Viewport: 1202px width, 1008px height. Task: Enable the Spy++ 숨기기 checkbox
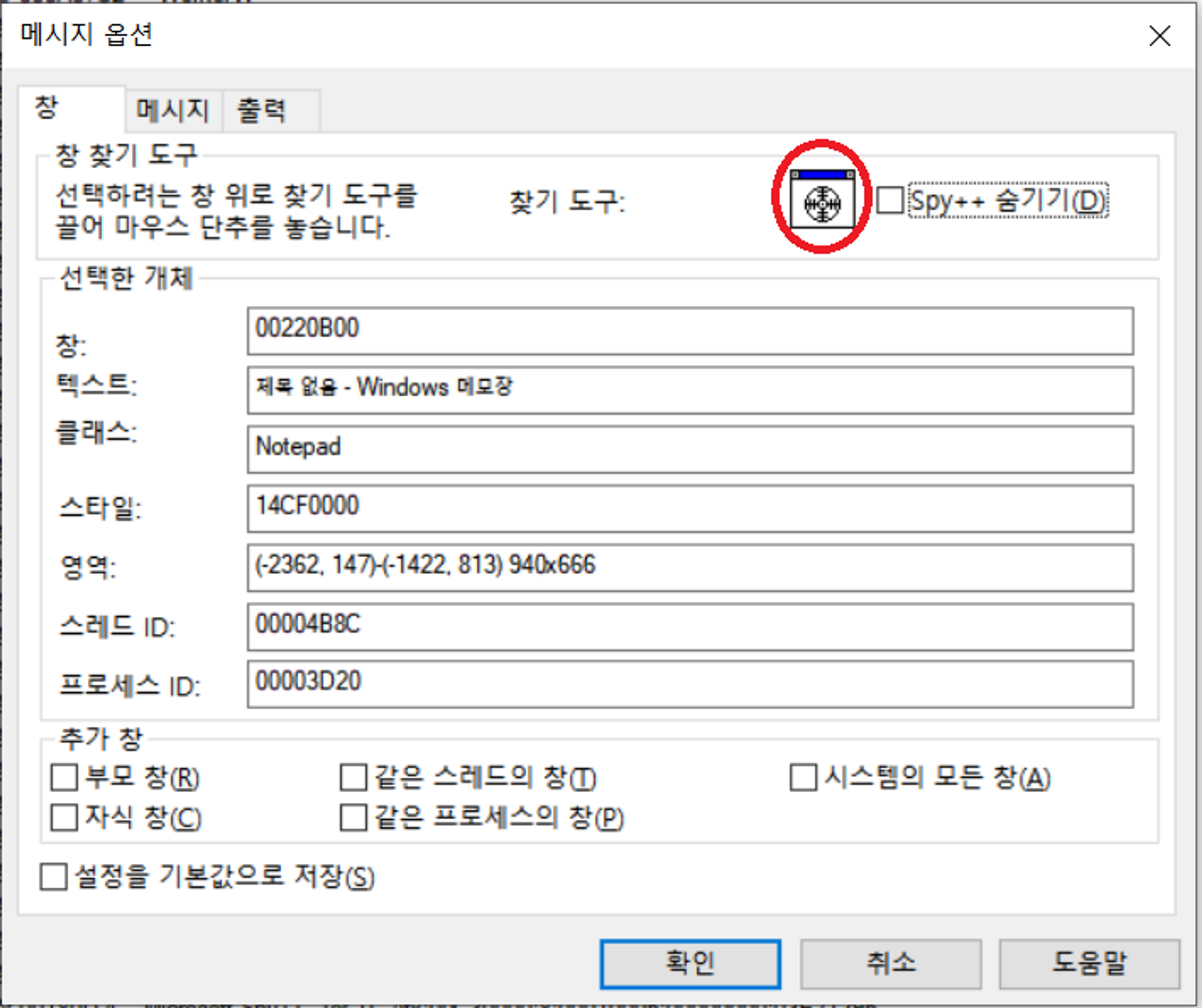(890, 200)
